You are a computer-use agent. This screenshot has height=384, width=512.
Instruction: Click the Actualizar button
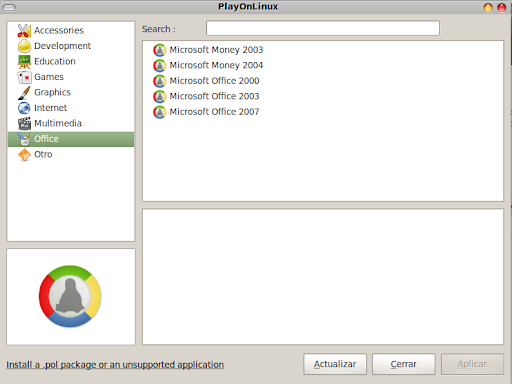[335, 364]
